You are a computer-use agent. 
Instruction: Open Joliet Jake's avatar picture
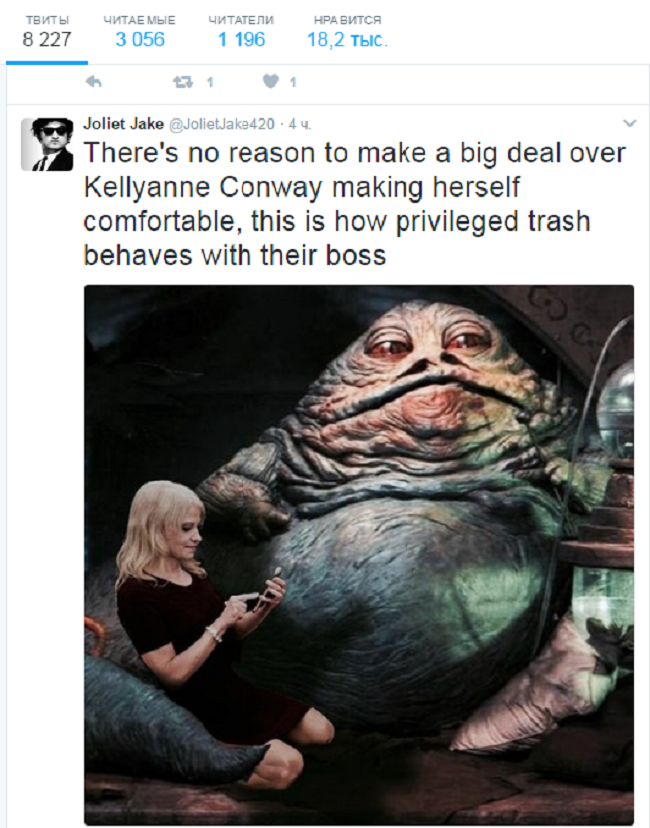pos(47,144)
